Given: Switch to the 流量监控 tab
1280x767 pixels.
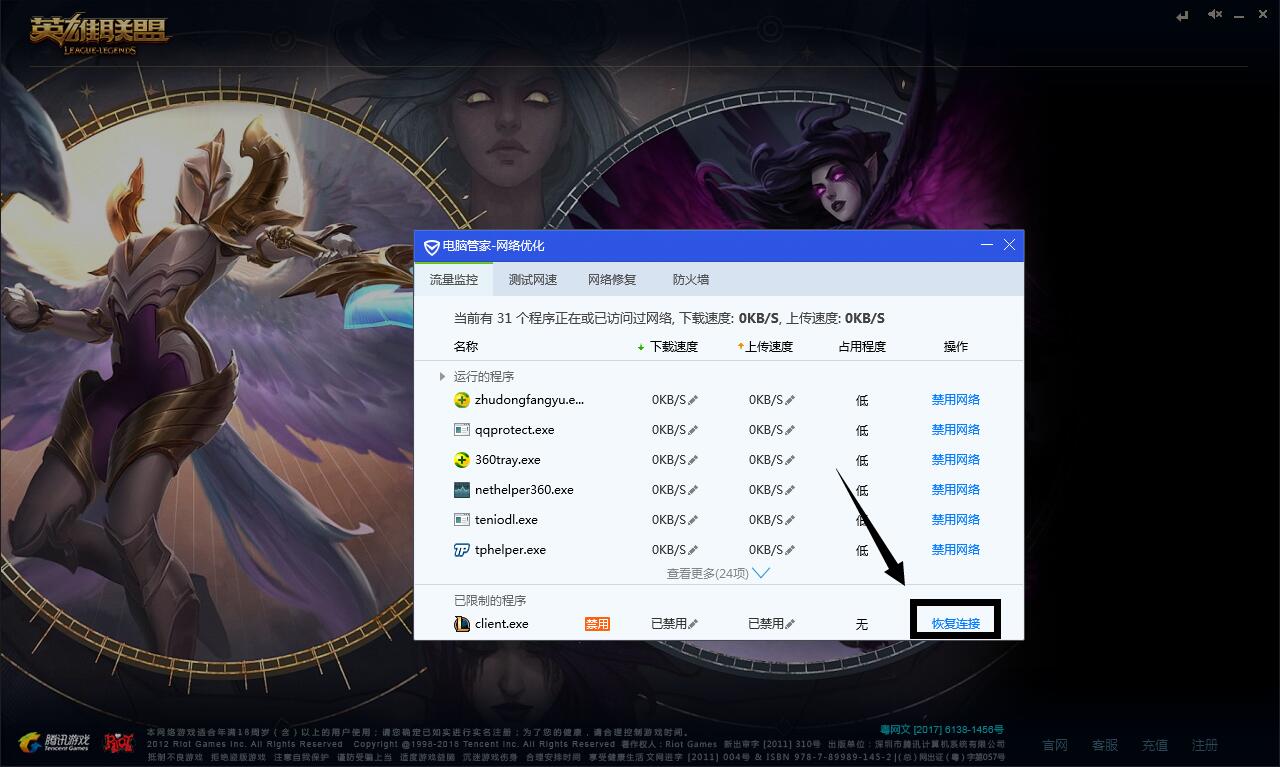Looking at the screenshot, I should 454,280.
